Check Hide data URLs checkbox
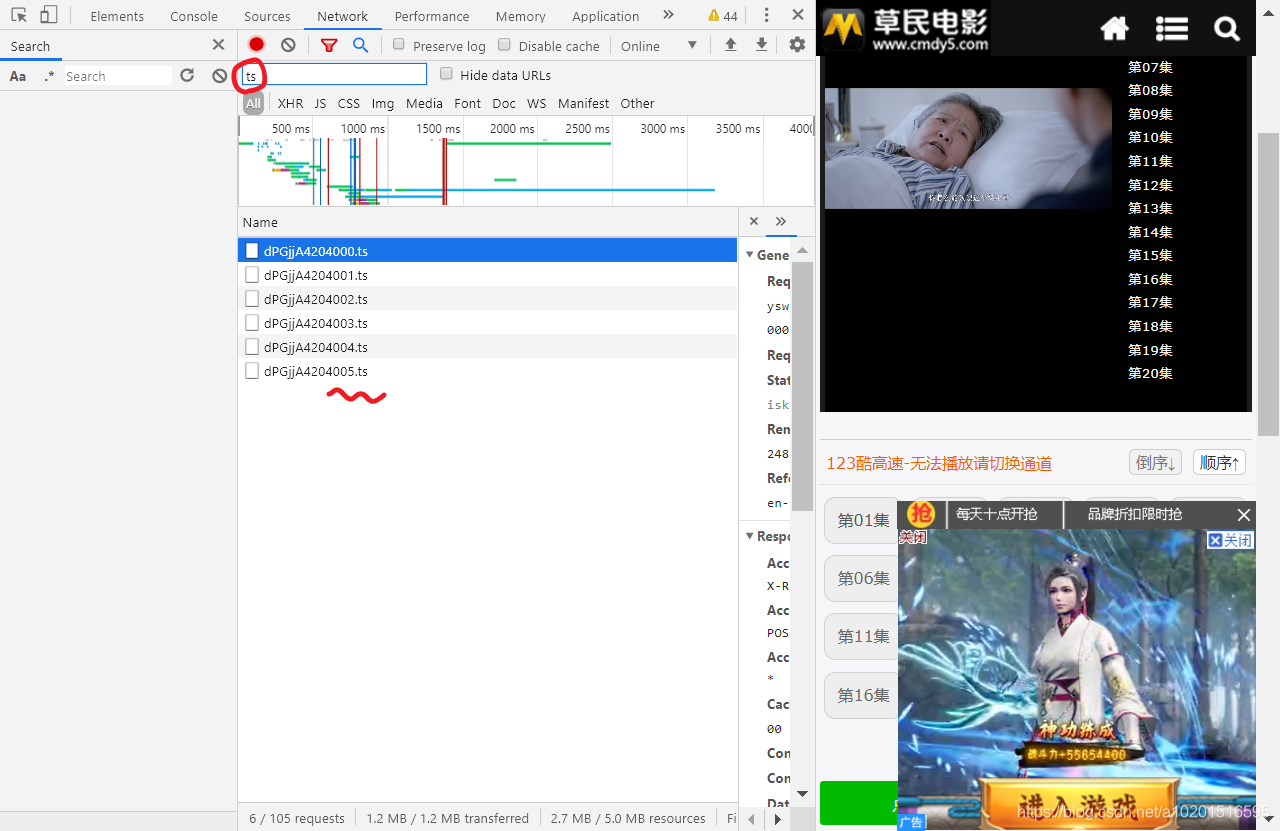Viewport: 1280px width, 831px height. [446, 74]
